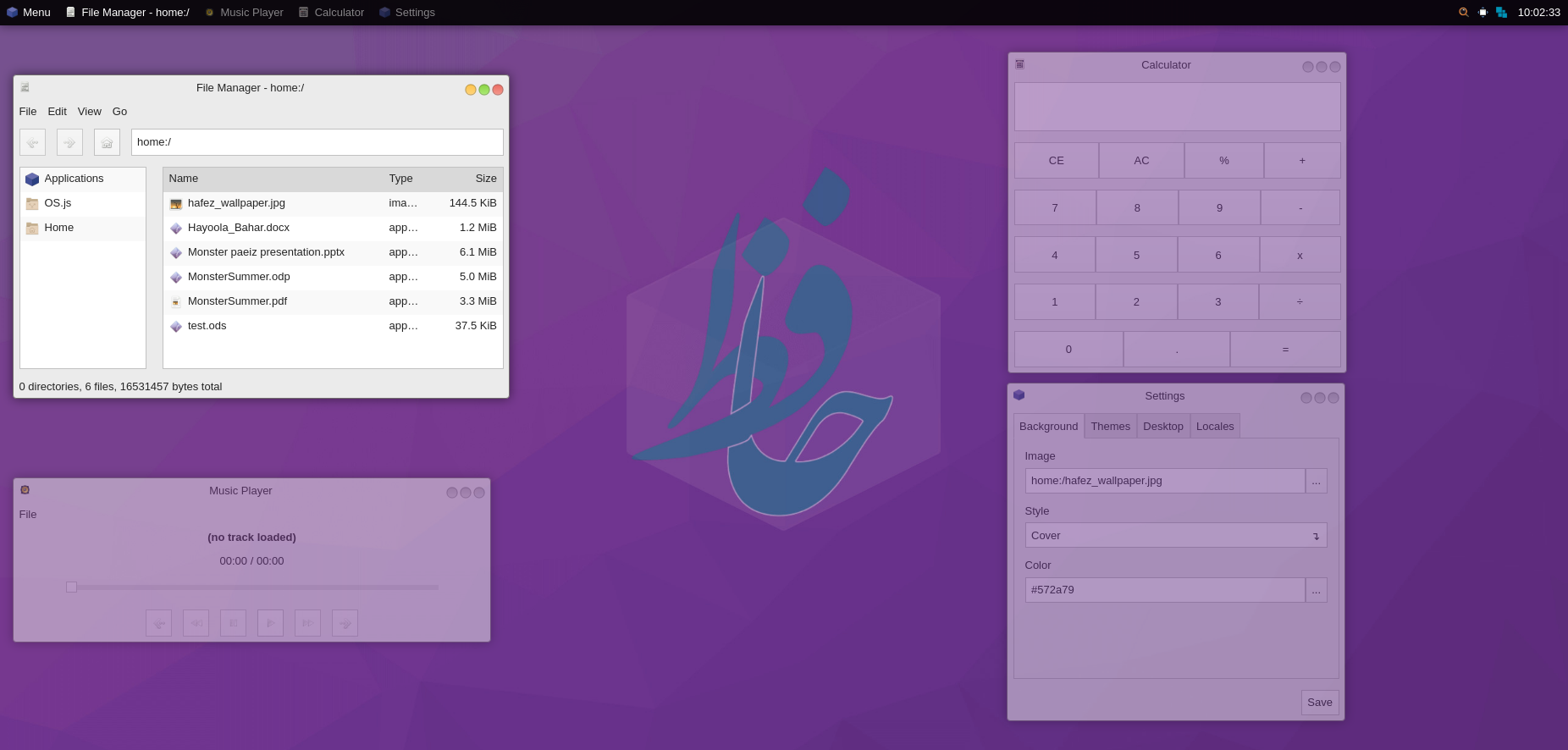Click the back arrow in File Manager
Image resolution: width=1568 pixels, height=750 pixels.
click(32, 142)
